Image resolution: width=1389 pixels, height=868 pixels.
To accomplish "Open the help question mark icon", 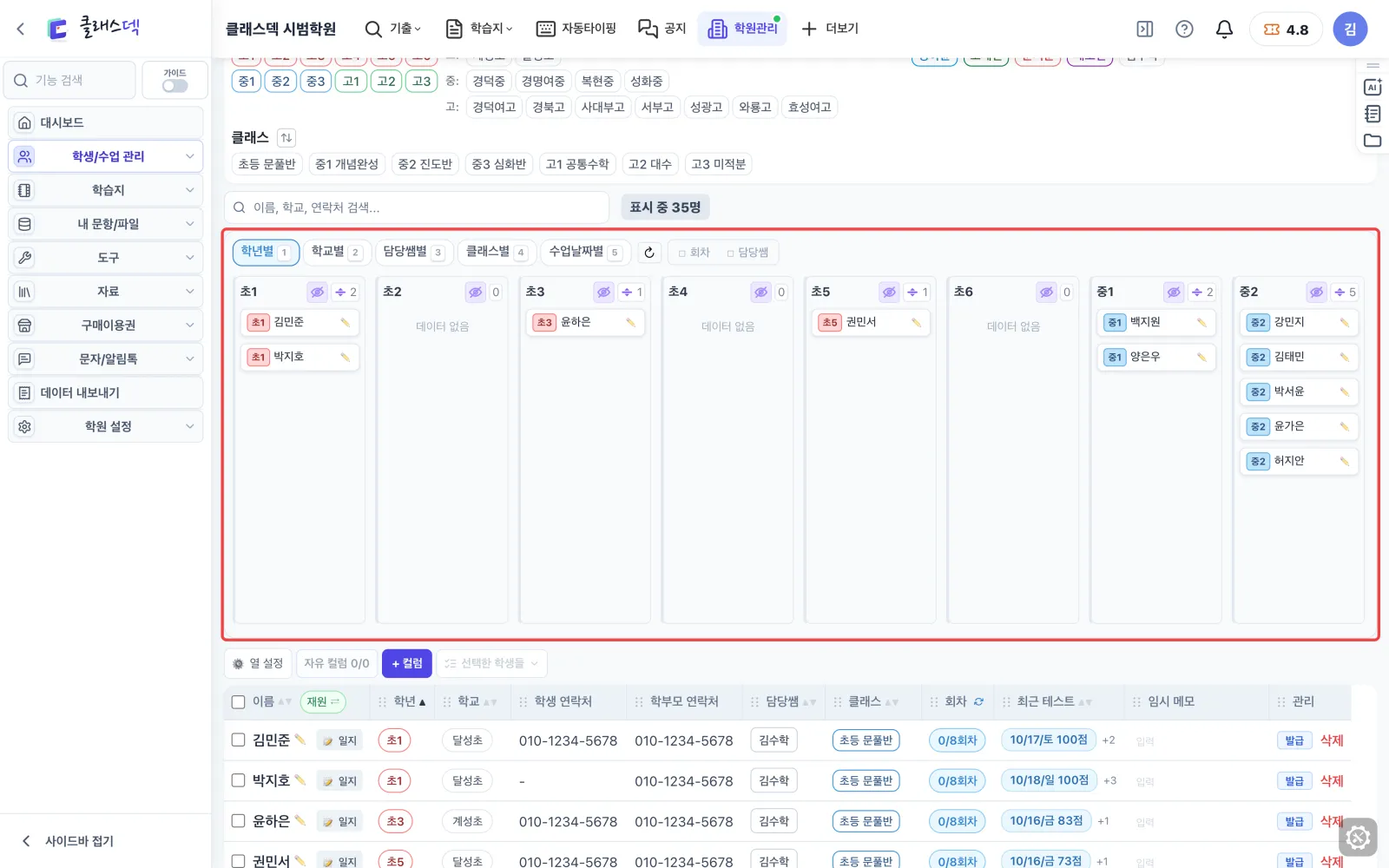I will coord(1184,29).
